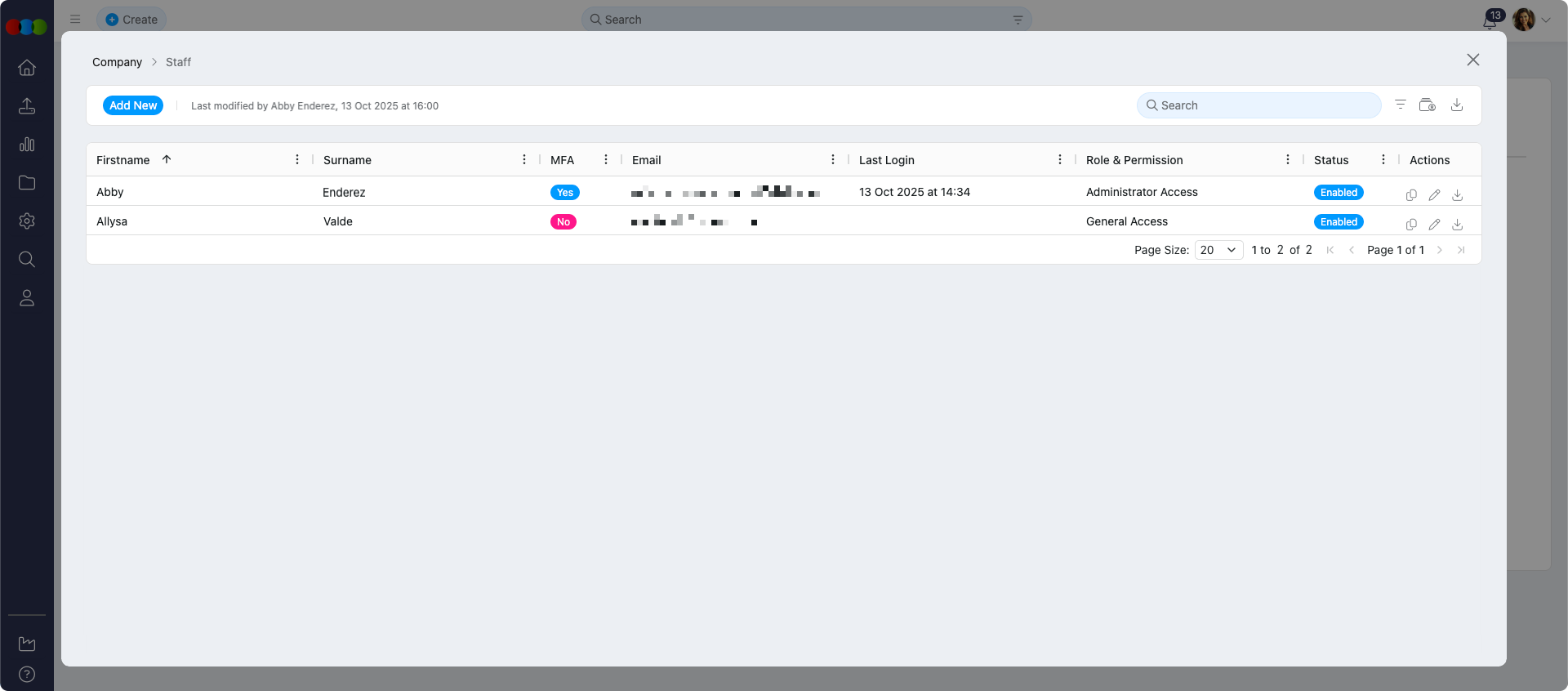Open the Home icon in the sidebar

pyautogui.click(x=27, y=68)
